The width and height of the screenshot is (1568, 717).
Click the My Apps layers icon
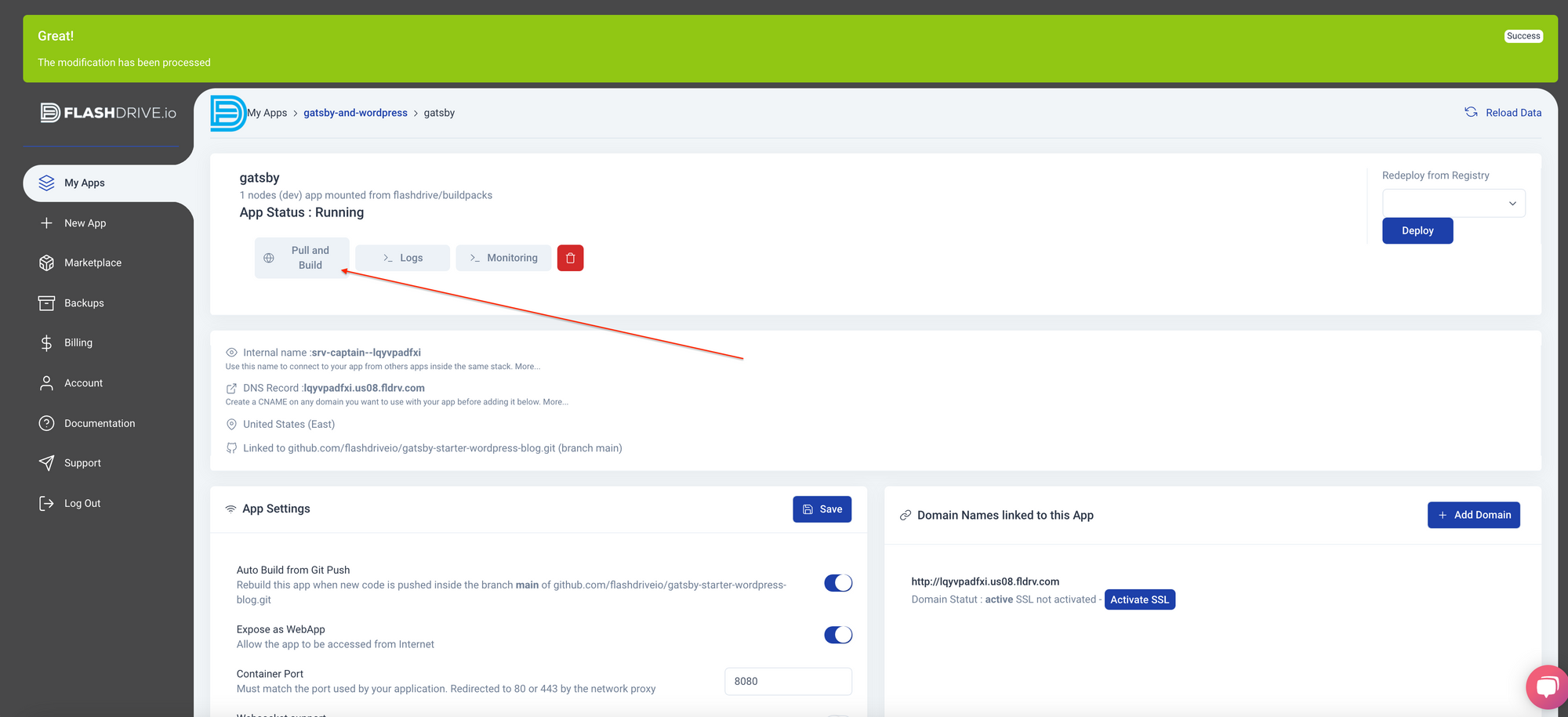46,183
